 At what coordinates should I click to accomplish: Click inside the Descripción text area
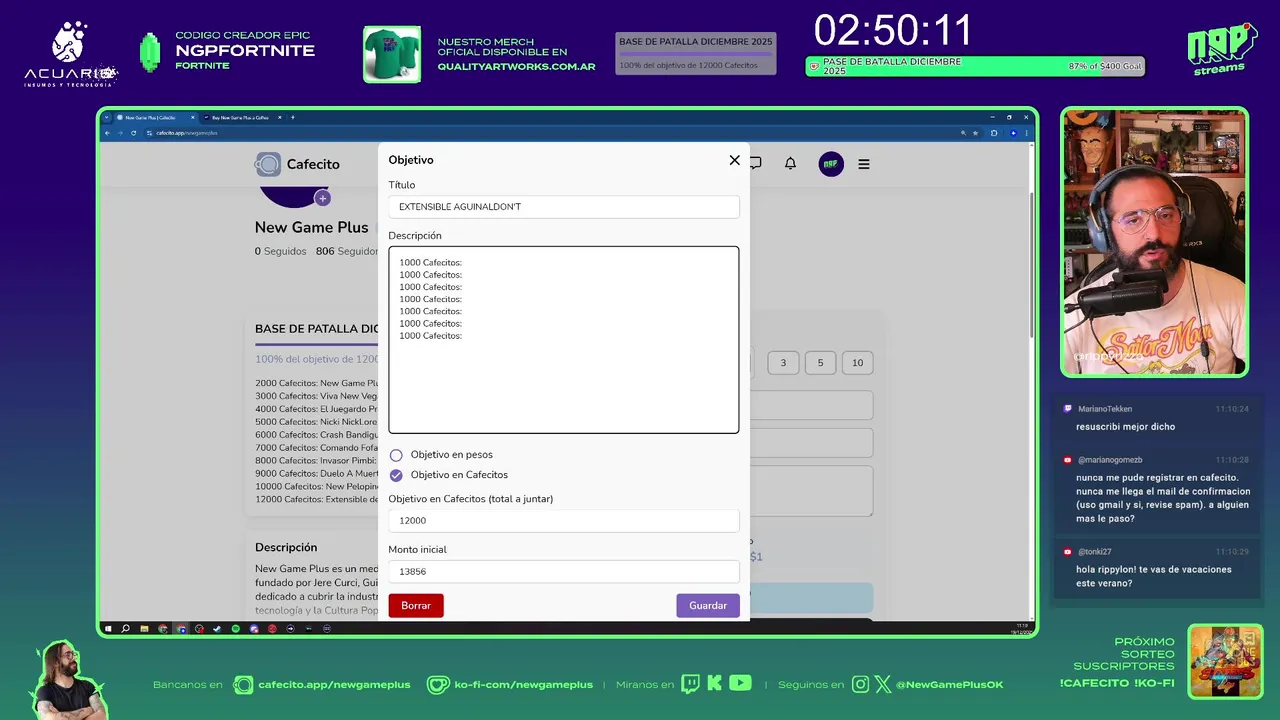click(x=564, y=340)
